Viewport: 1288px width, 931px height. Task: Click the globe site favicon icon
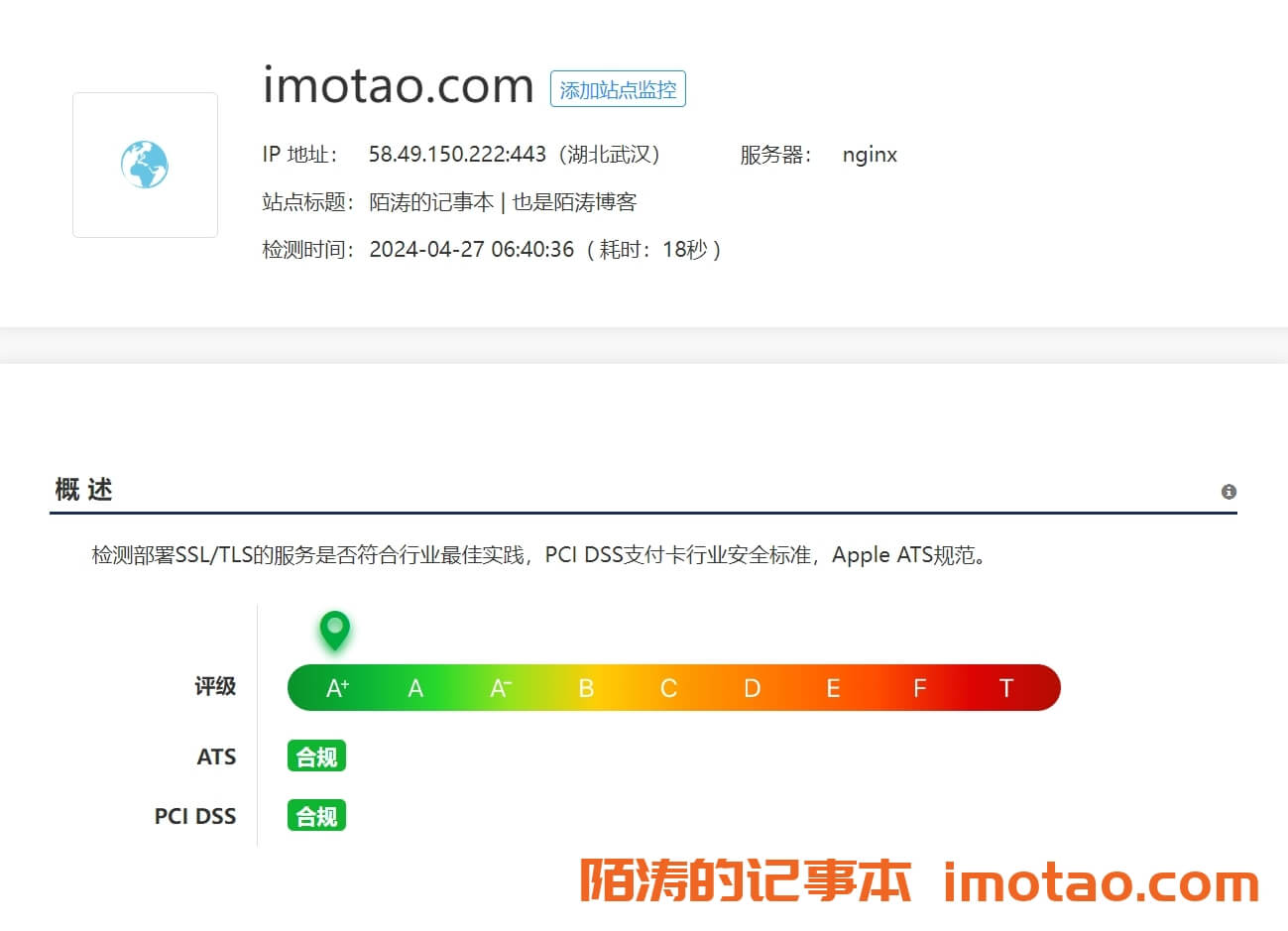click(x=145, y=165)
